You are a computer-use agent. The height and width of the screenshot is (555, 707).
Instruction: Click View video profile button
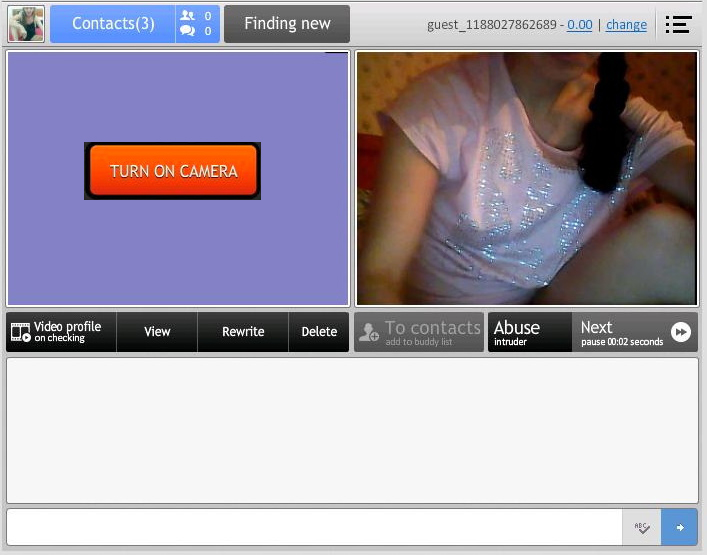[x=157, y=332]
